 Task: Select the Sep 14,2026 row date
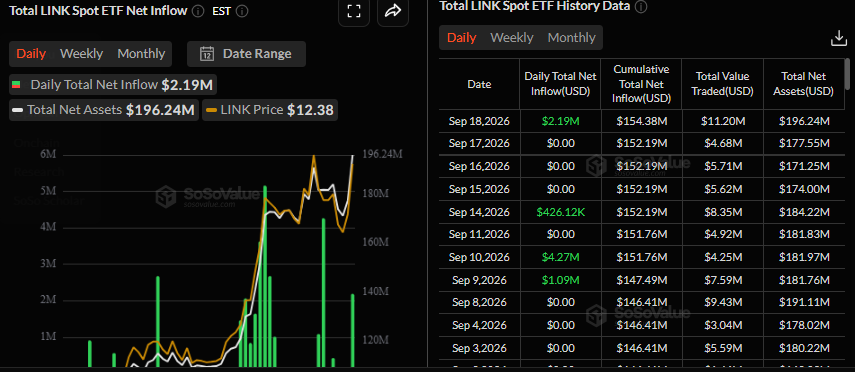pos(479,212)
